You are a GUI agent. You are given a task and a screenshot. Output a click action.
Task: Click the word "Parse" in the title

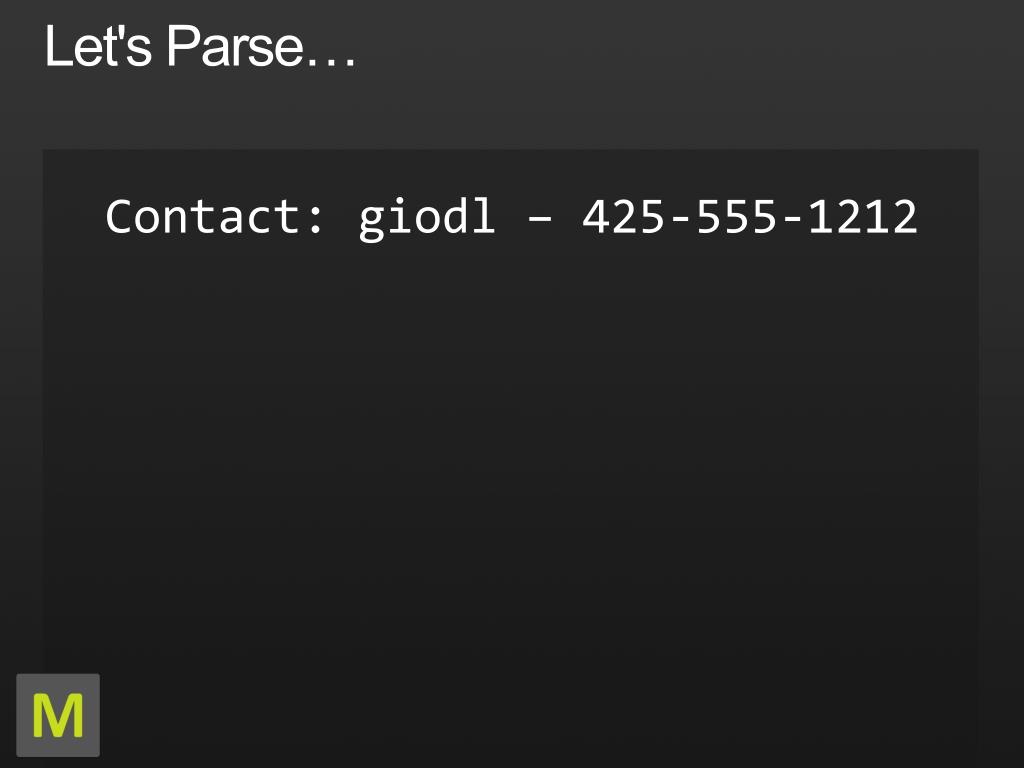[x=235, y=46]
